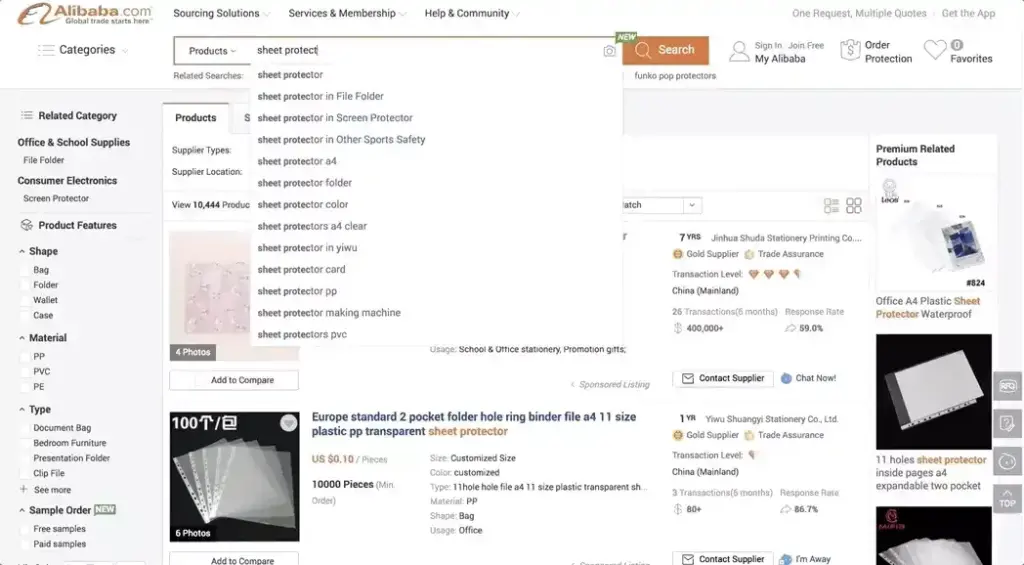Select the Products results tab
The height and width of the screenshot is (565, 1024).
click(x=195, y=118)
